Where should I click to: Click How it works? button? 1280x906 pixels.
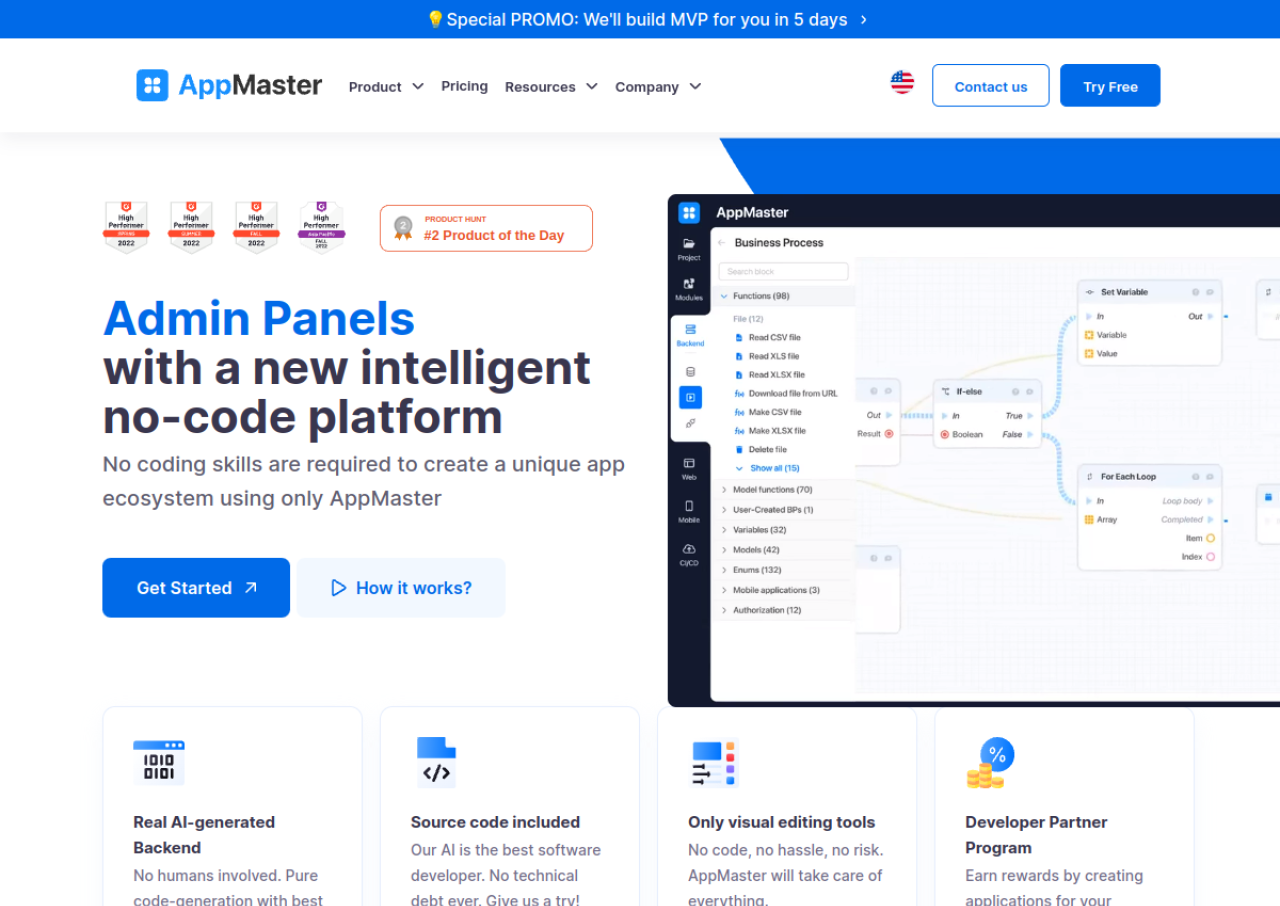tap(401, 588)
